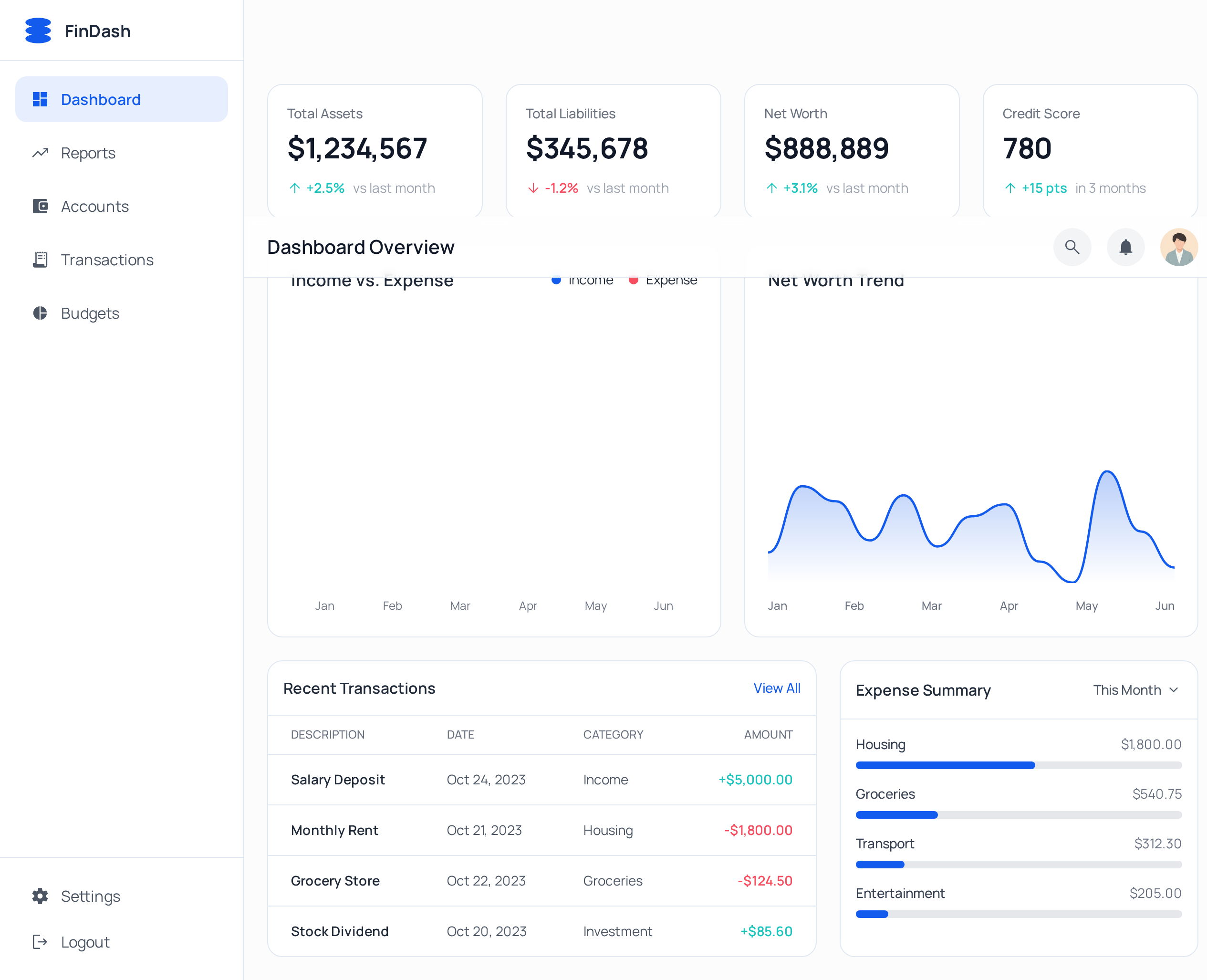
Task: Click the user profile avatar
Action: [1179, 247]
